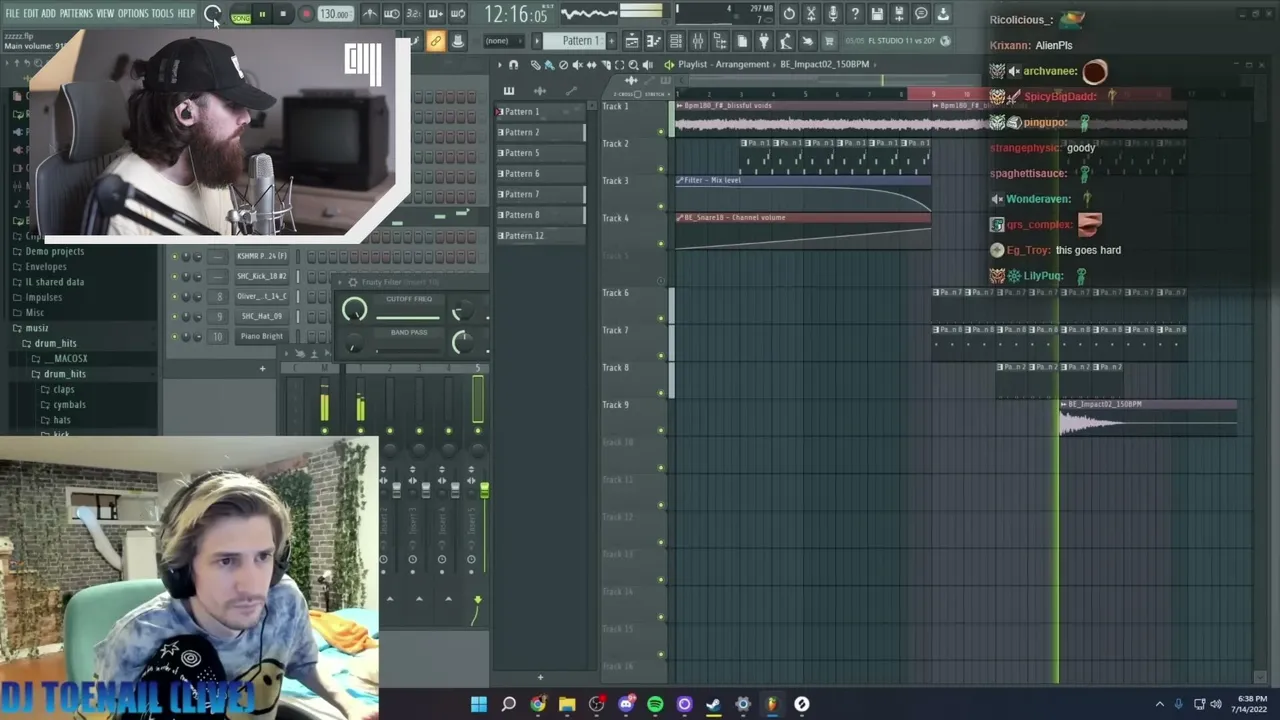Open the Playlist view from the toolbar
The width and height of the screenshot is (1280, 720).
coord(632,41)
